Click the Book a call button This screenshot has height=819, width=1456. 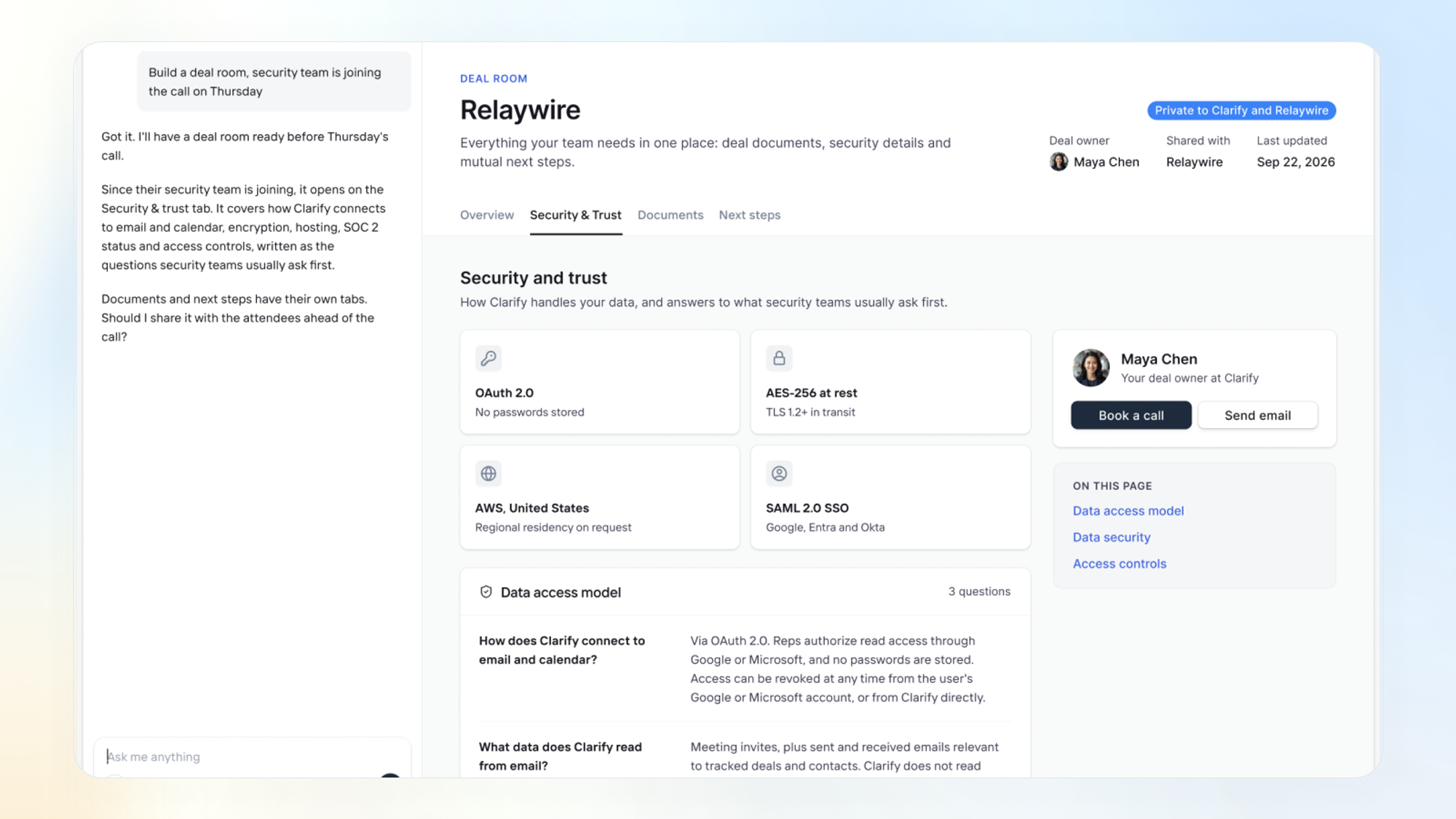1131,415
